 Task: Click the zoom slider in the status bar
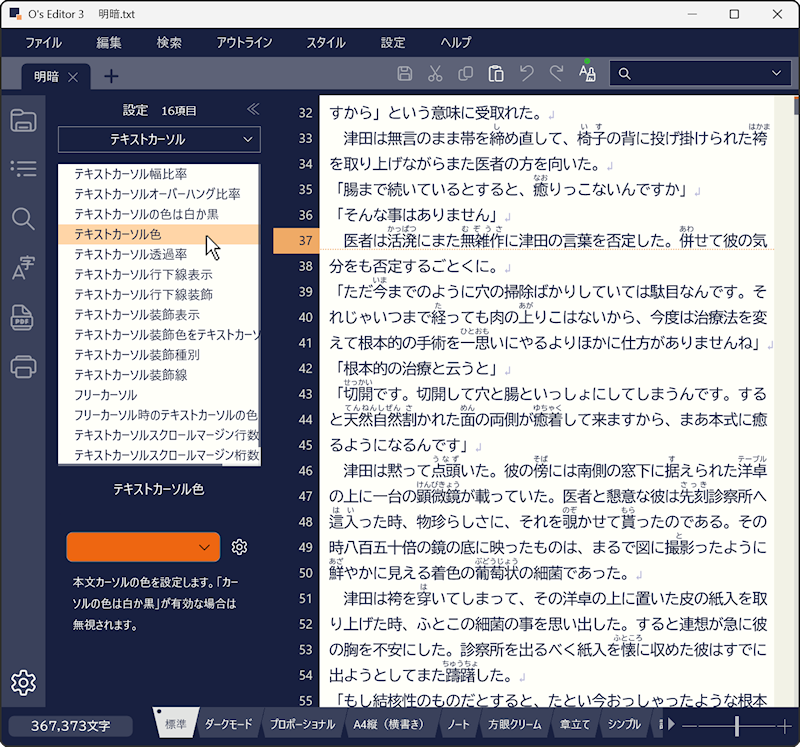click(x=737, y=725)
